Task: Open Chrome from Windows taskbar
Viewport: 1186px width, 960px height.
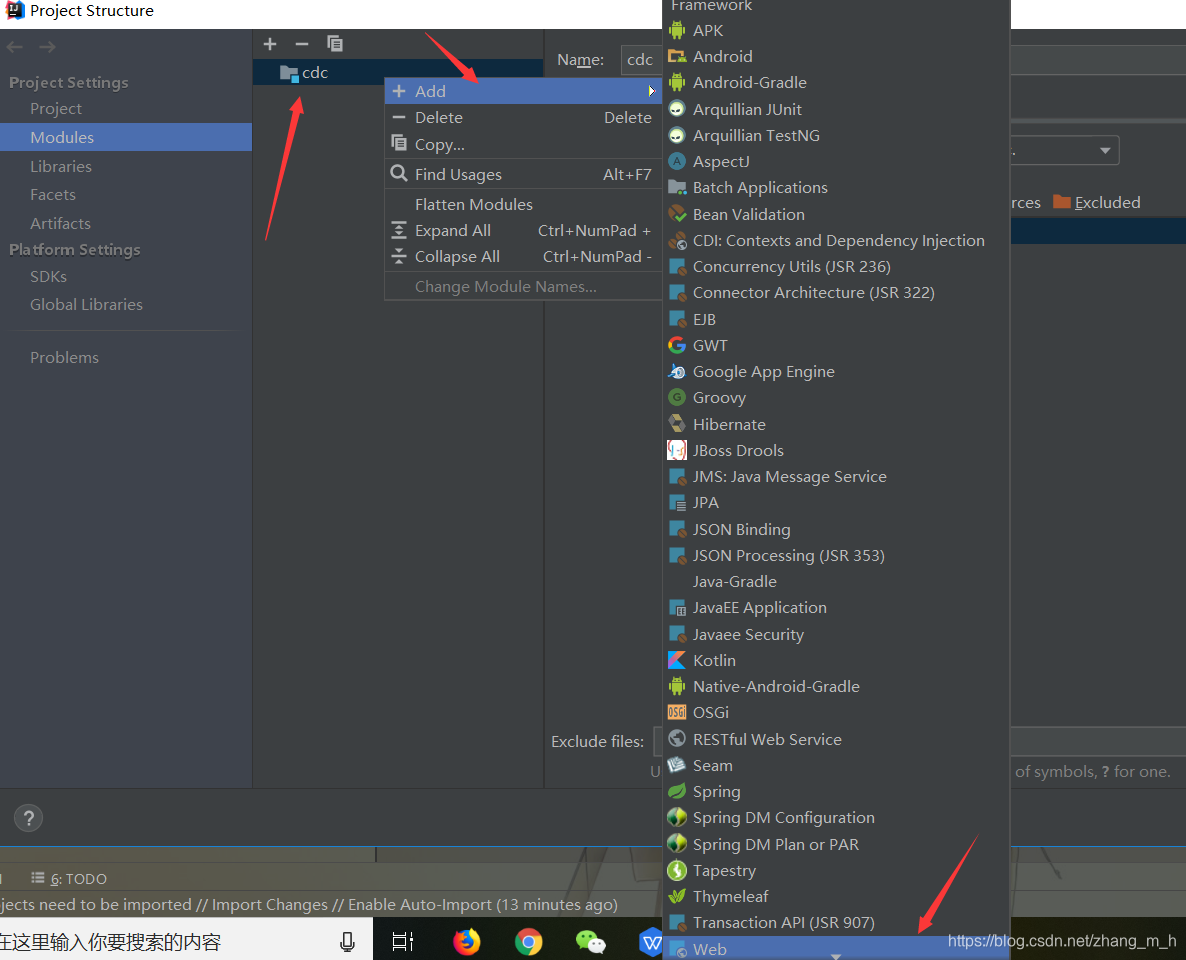Action: coord(529,942)
